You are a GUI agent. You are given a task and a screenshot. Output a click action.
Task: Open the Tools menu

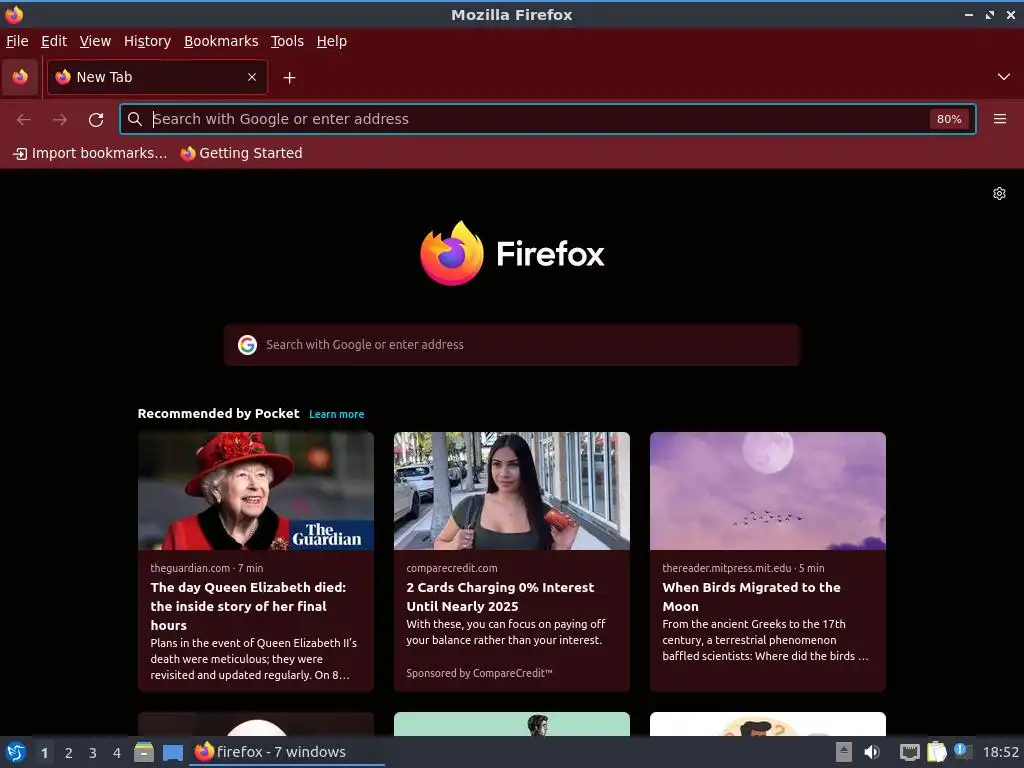click(287, 41)
